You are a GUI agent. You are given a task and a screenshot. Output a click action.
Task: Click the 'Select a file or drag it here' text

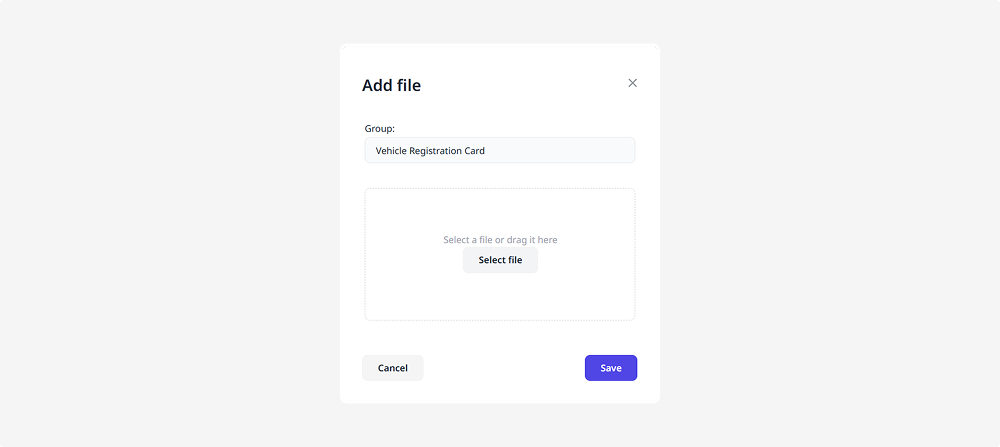500,240
